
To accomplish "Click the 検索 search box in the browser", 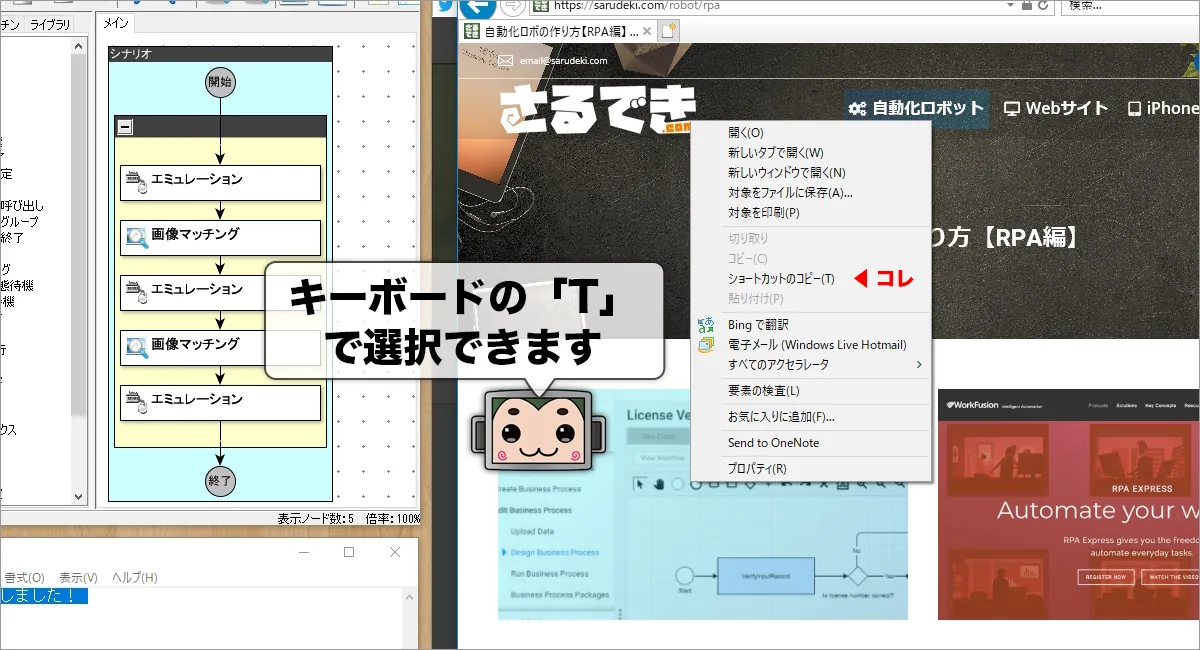I will tap(1130, 6).
